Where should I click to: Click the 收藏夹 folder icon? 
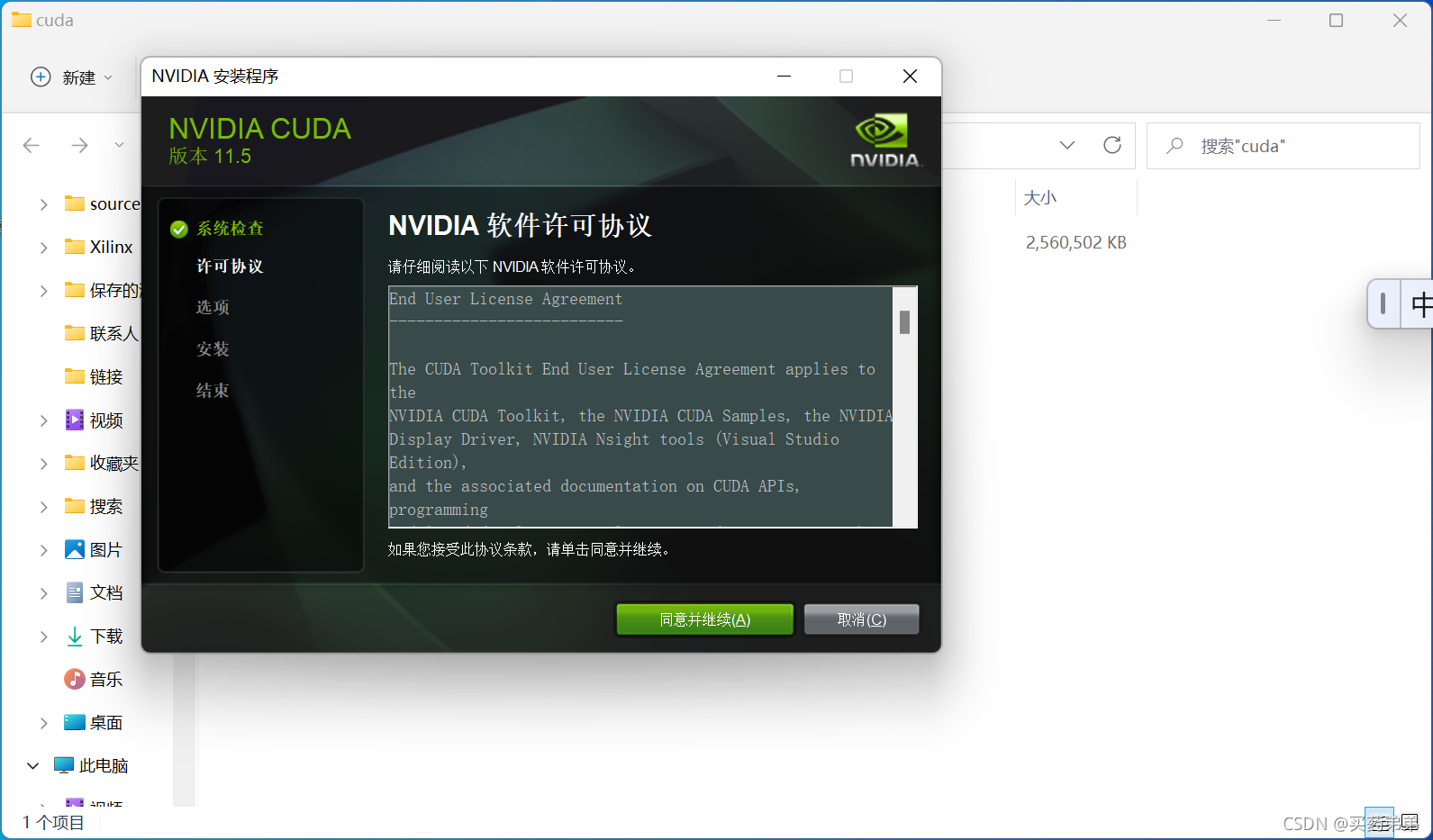pyautogui.click(x=75, y=463)
